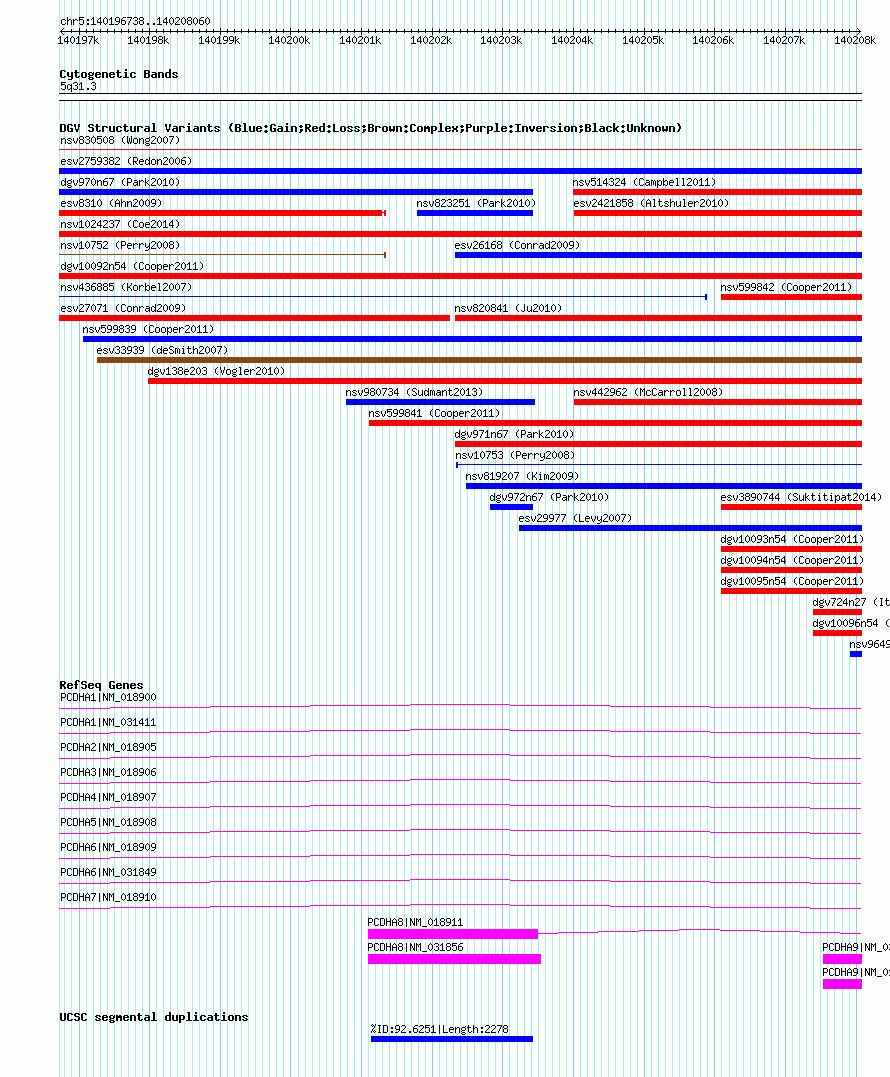
Task: Select the 5q31.3 cytogenetic band label
Action: coord(78,87)
